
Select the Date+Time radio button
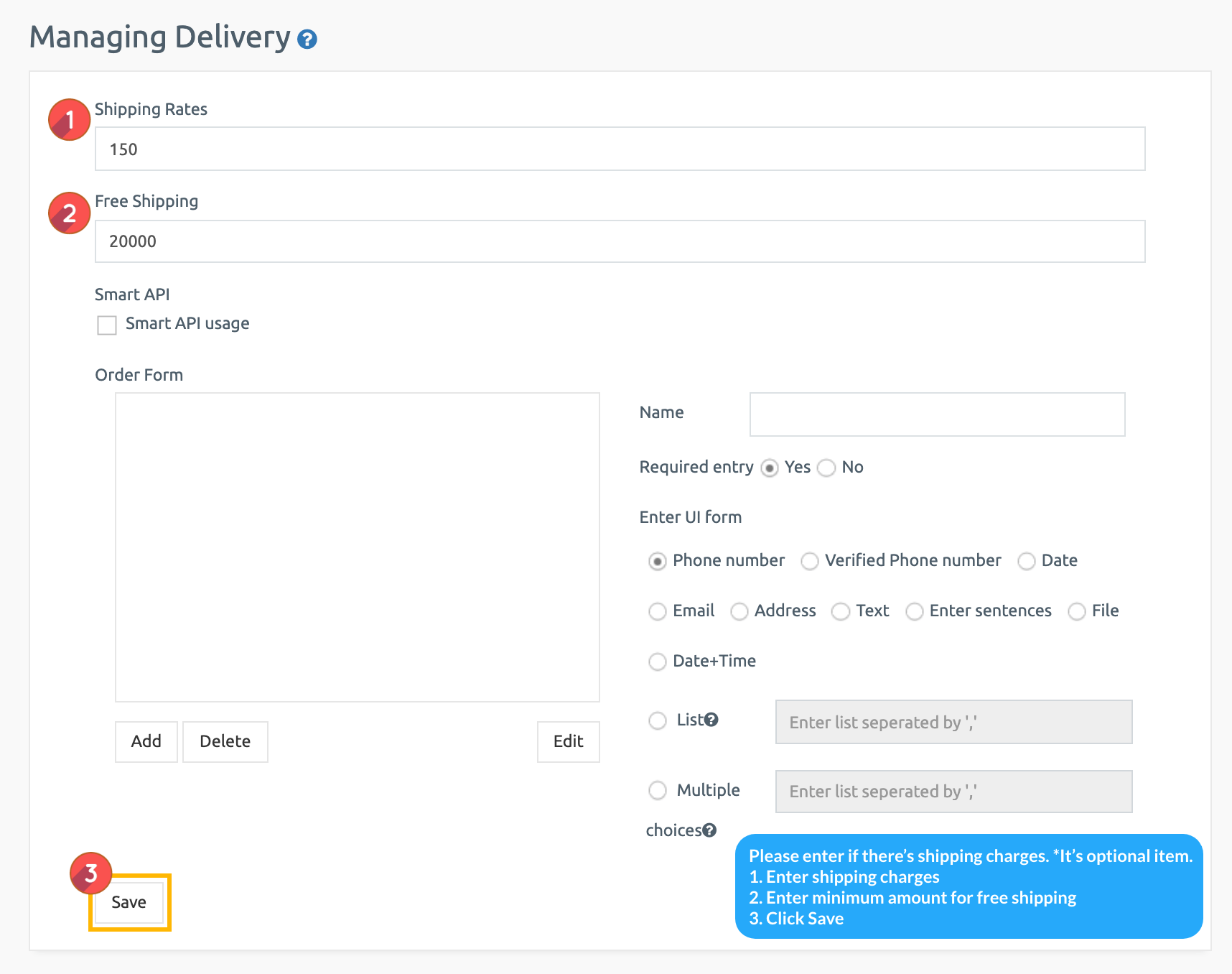658,662
